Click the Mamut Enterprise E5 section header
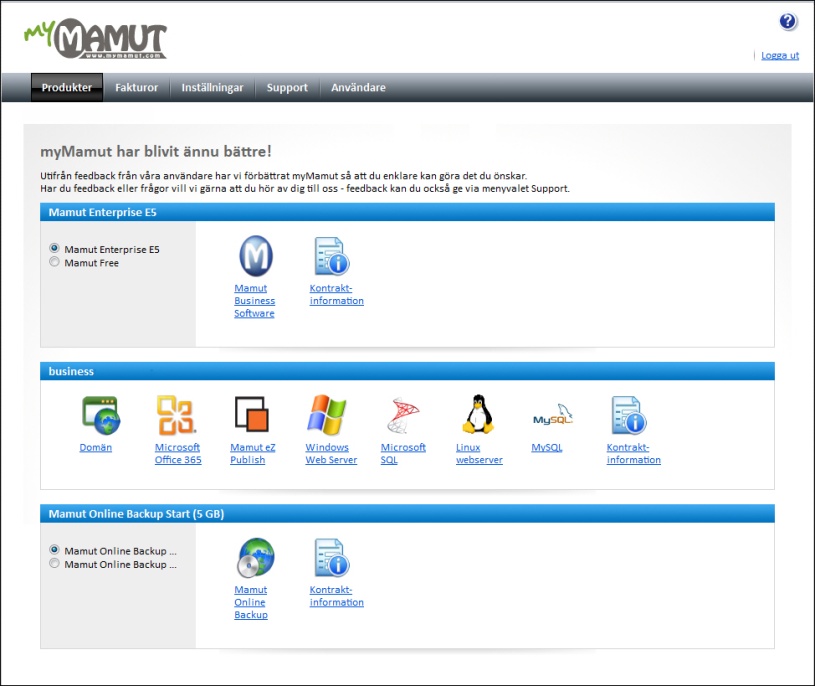This screenshot has height=686, width=815. [x=407, y=212]
